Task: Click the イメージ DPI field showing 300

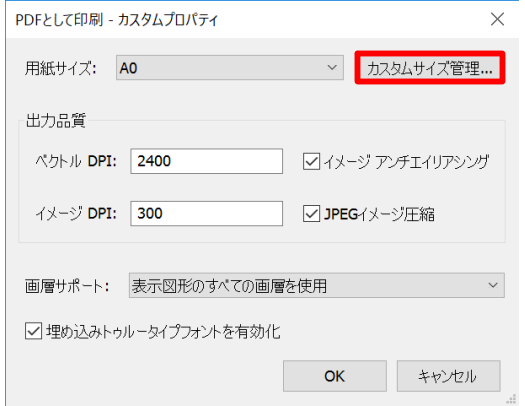Action: [x=206, y=214]
